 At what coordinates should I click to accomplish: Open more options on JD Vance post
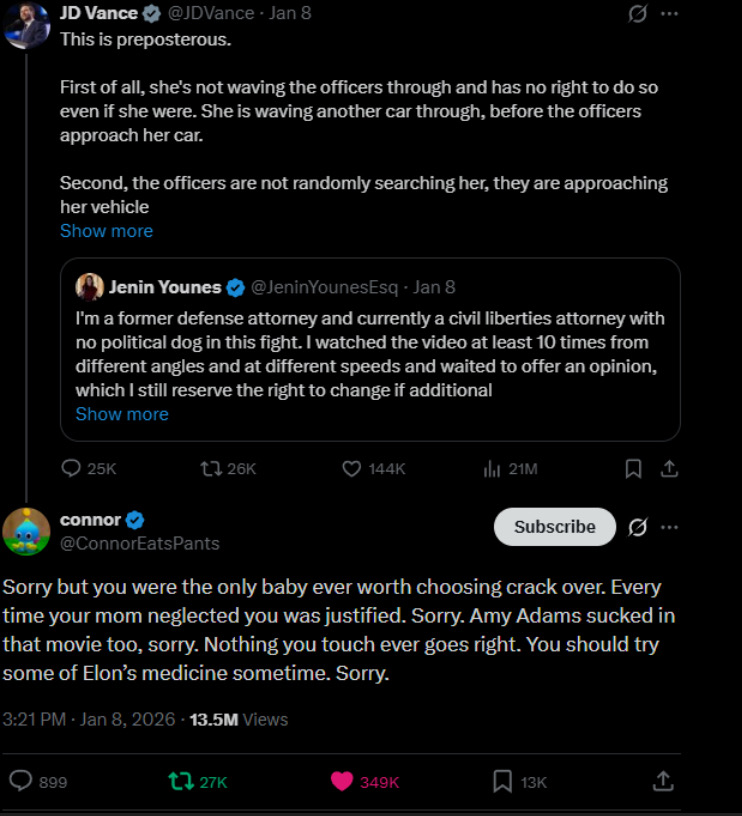[x=669, y=14]
